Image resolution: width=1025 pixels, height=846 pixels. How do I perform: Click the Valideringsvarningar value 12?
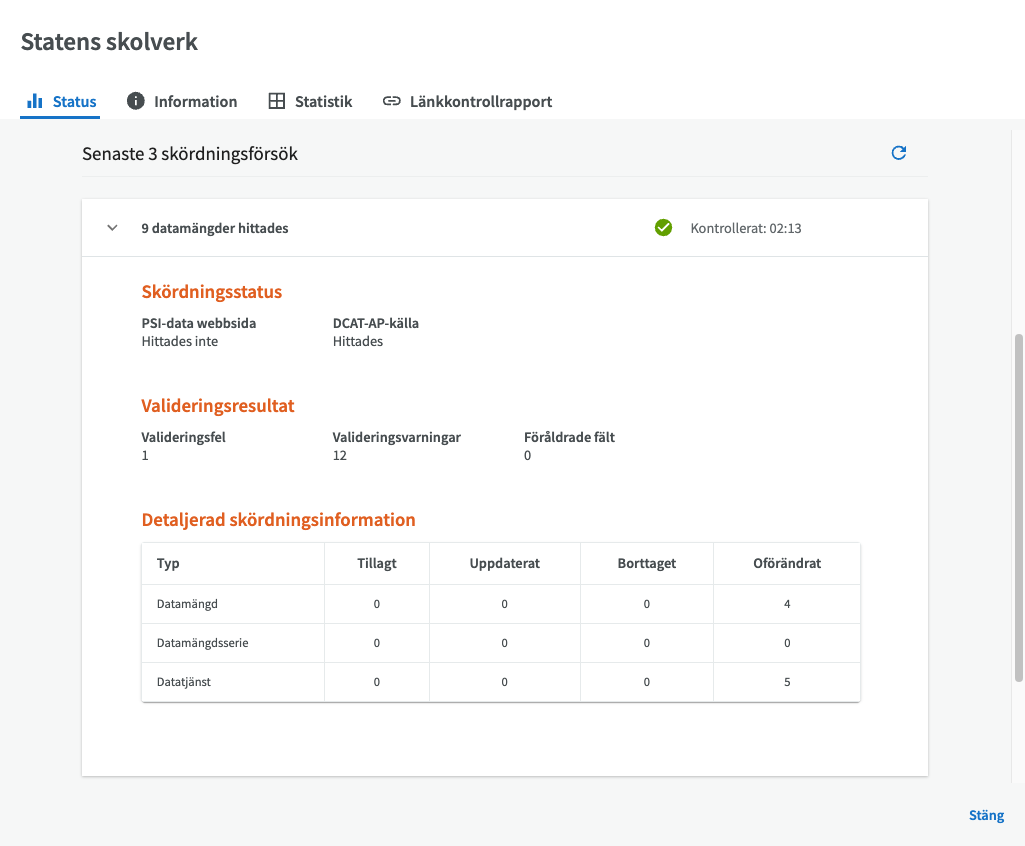(x=340, y=455)
